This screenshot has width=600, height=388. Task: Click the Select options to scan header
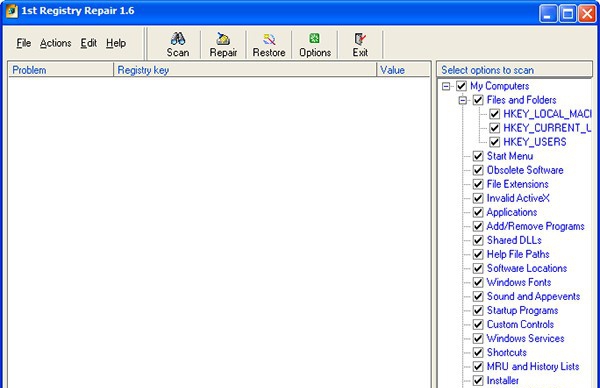tap(514, 70)
